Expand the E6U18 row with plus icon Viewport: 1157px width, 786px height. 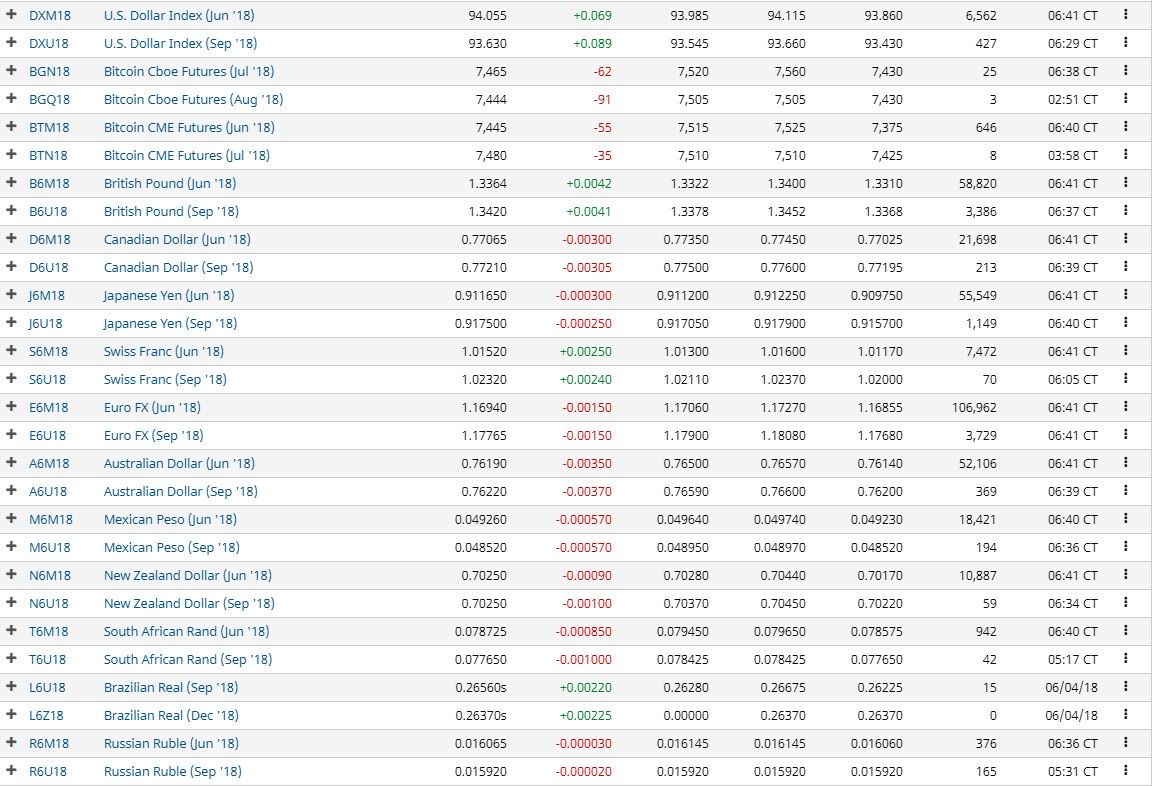(x=11, y=435)
